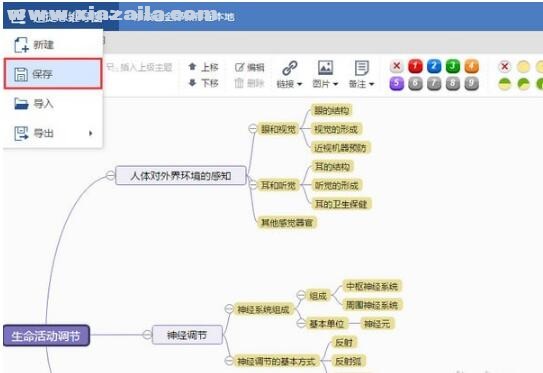Choose 导入 import from the menu

pyautogui.click(x=53, y=104)
